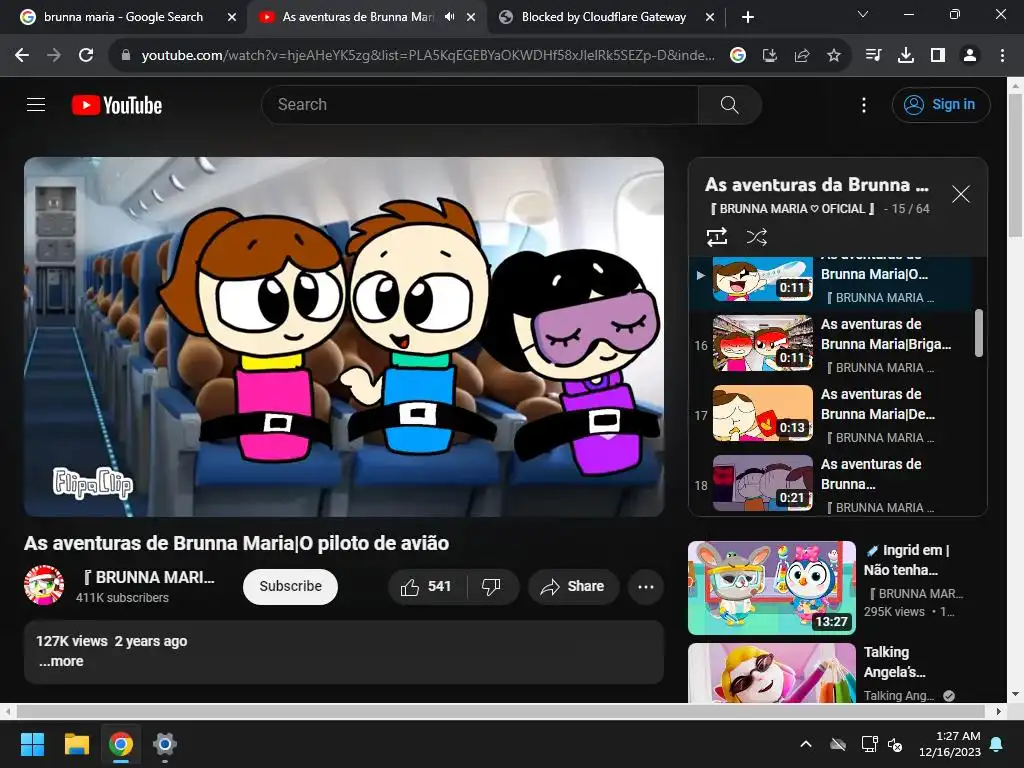Select the currently playing playlist video thumbnail
The height and width of the screenshot is (768, 1024).
point(762,279)
